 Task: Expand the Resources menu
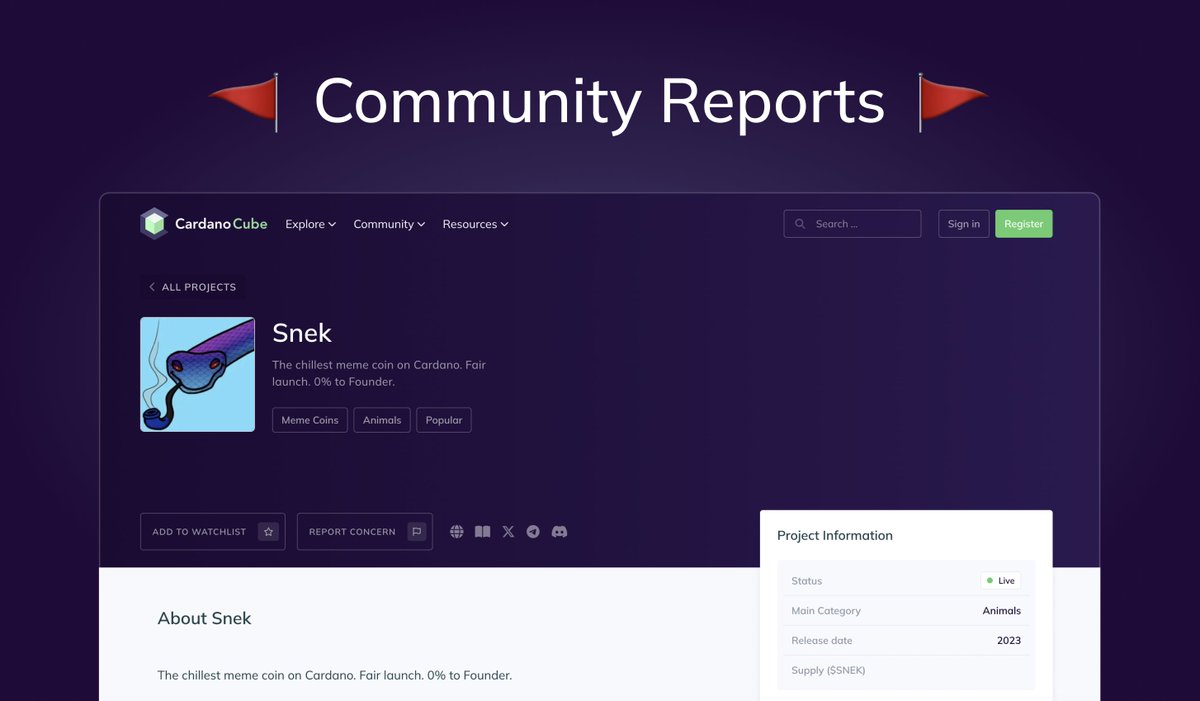pyautogui.click(x=475, y=224)
